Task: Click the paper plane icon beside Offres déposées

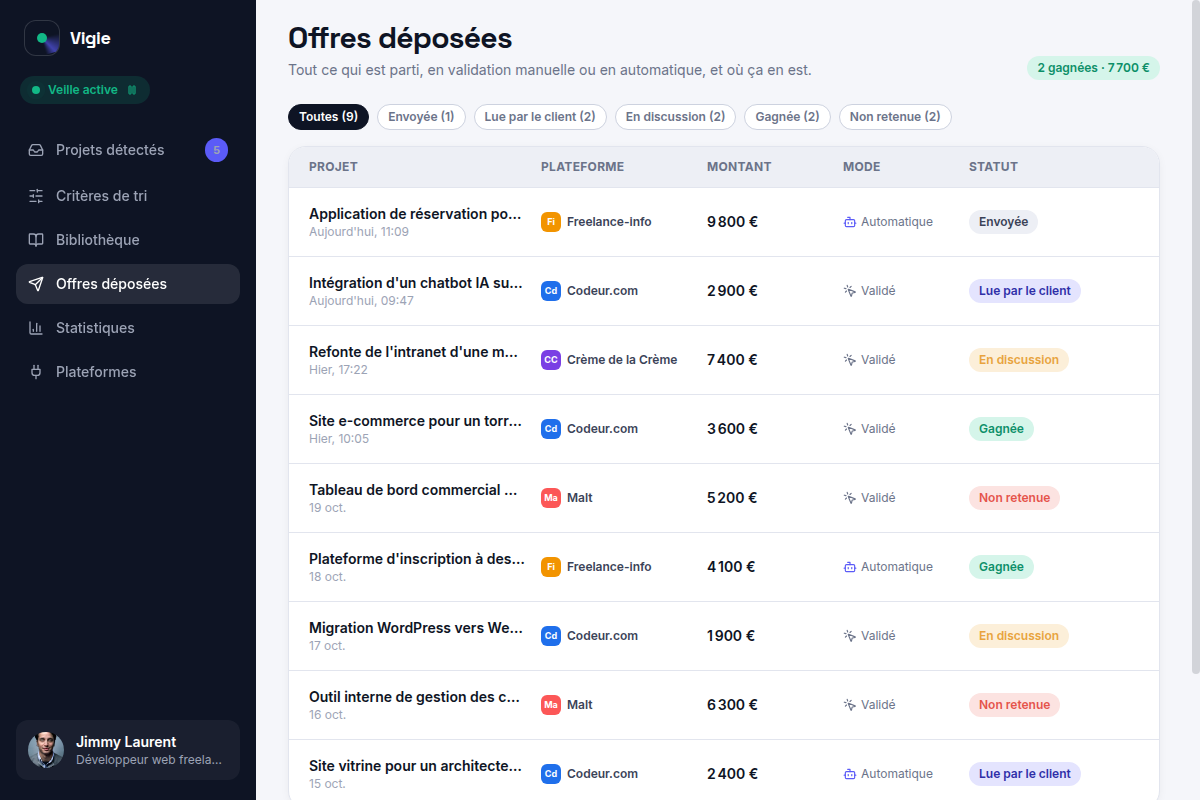Action: coord(36,284)
